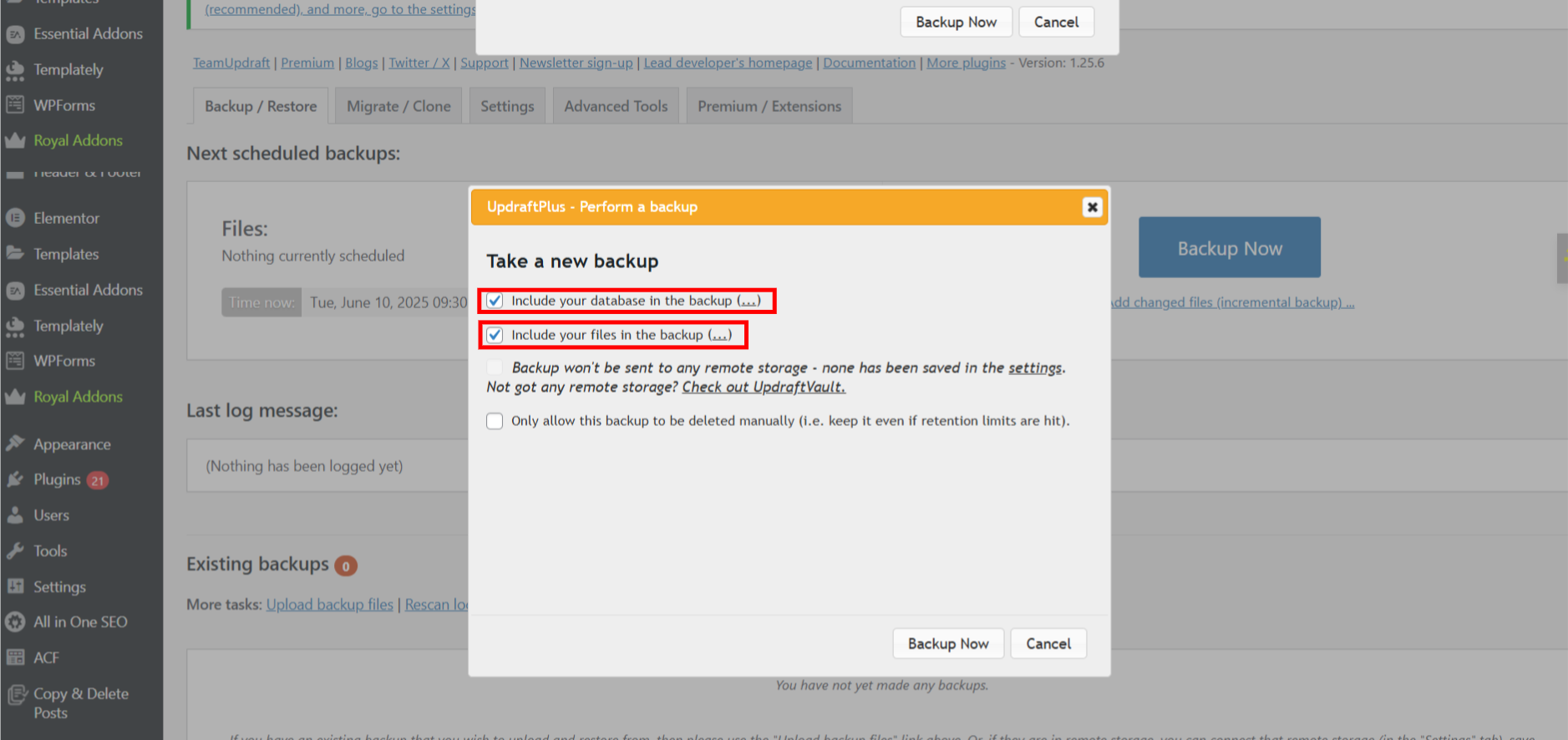This screenshot has width=1568, height=740.
Task: Open the Blogs link
Action: 362,63
